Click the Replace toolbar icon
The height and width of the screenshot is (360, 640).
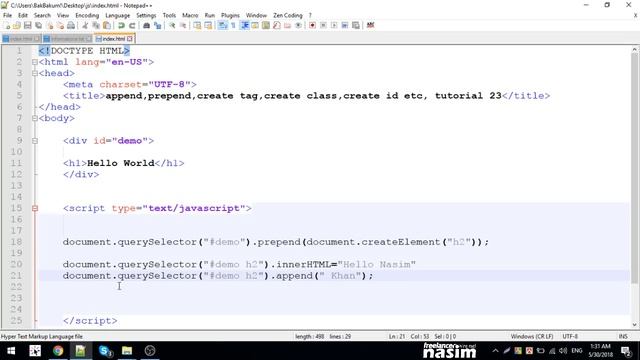157,25
